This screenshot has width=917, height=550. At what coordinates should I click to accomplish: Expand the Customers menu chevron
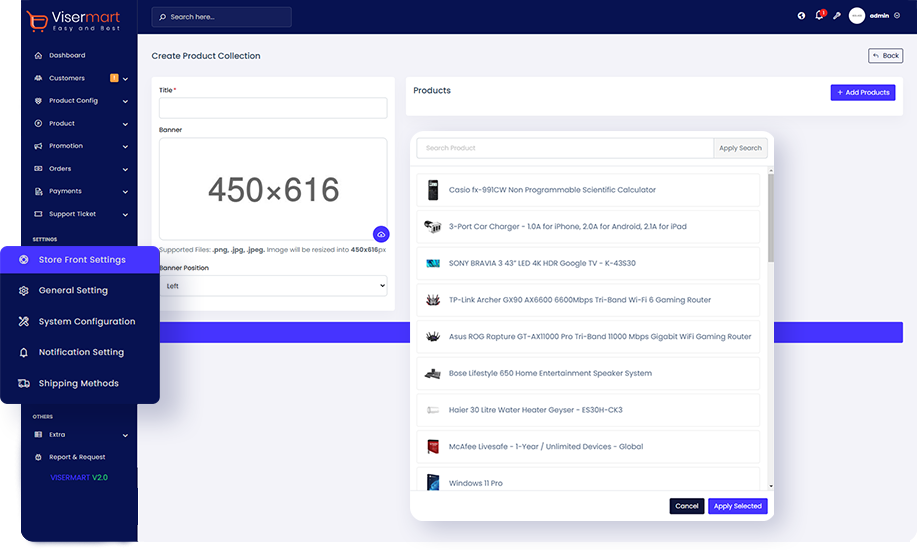(x=125, y=78)
